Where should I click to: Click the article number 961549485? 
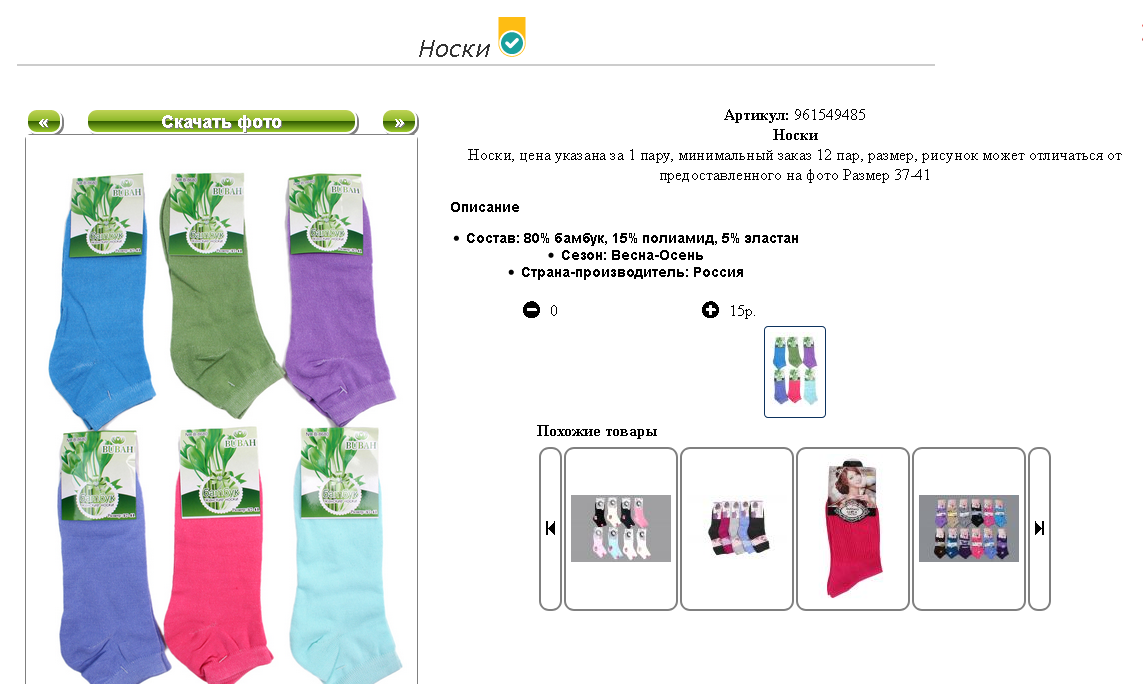point(830,114)
